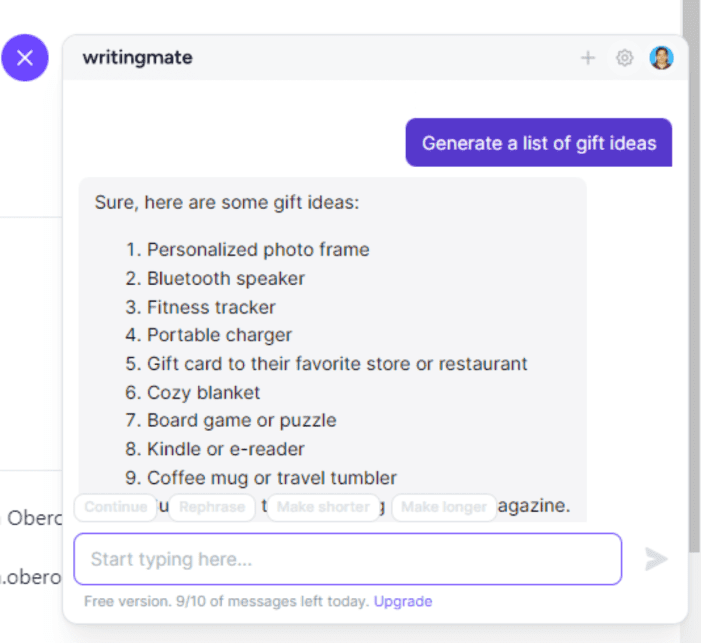701x643 pixels.
Task: Click the 'Free version' messages-left notice
Action: click(x=227, y=601)
